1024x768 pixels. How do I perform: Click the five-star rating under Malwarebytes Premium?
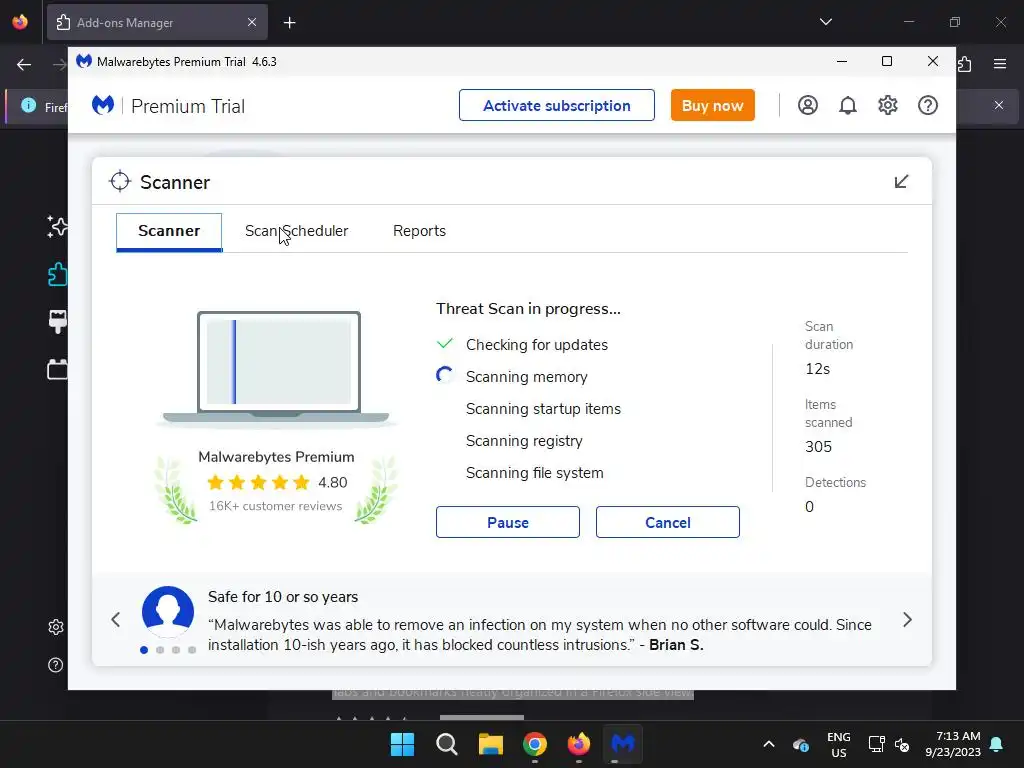point(258,483)
